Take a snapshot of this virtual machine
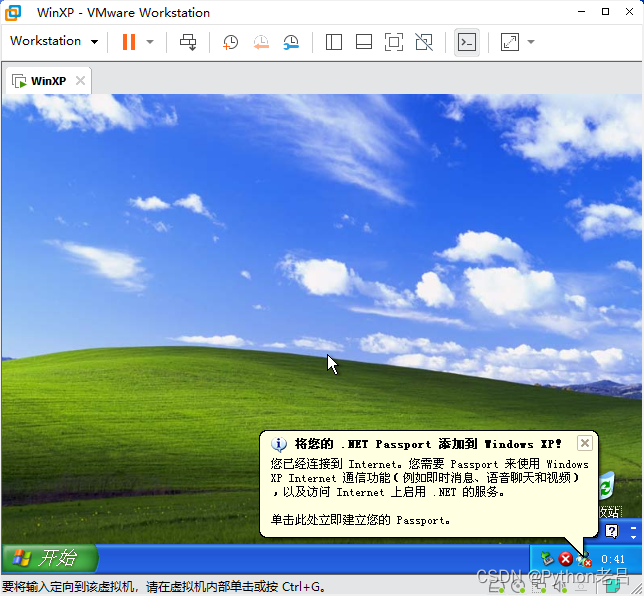644x596 pixels. pyautogui.click(x=230, y=42)
